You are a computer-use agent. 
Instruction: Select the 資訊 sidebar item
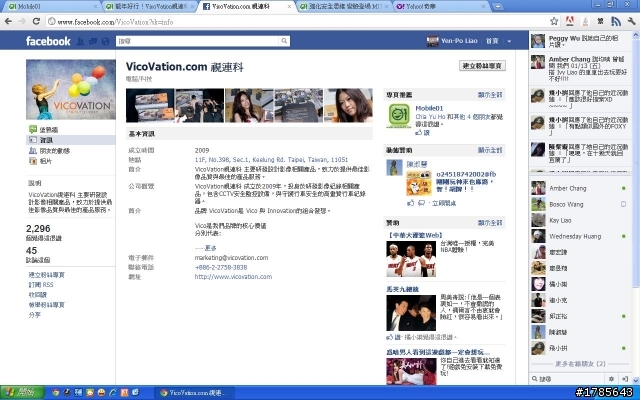70,140
